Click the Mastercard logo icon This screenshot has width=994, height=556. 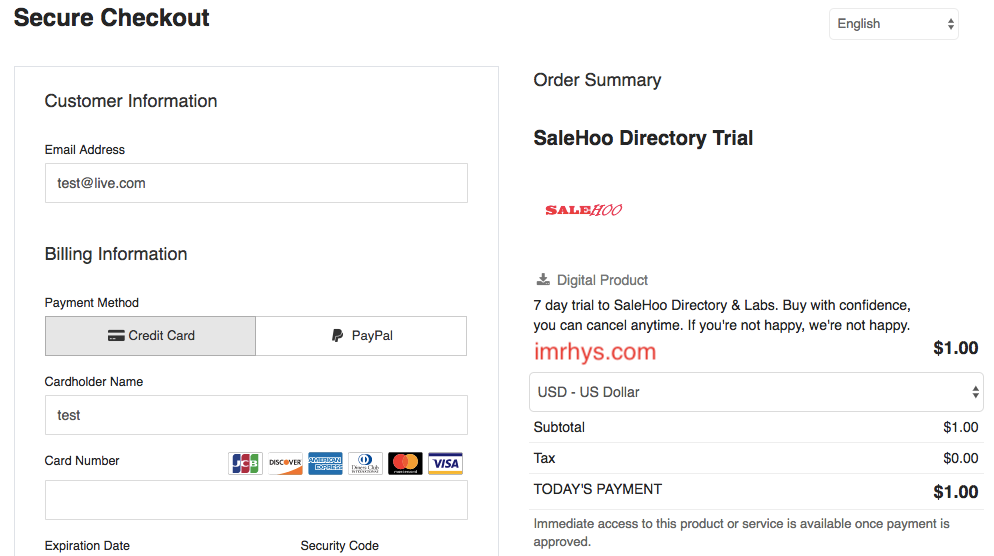pyautogui.click(x=405, y=463)
